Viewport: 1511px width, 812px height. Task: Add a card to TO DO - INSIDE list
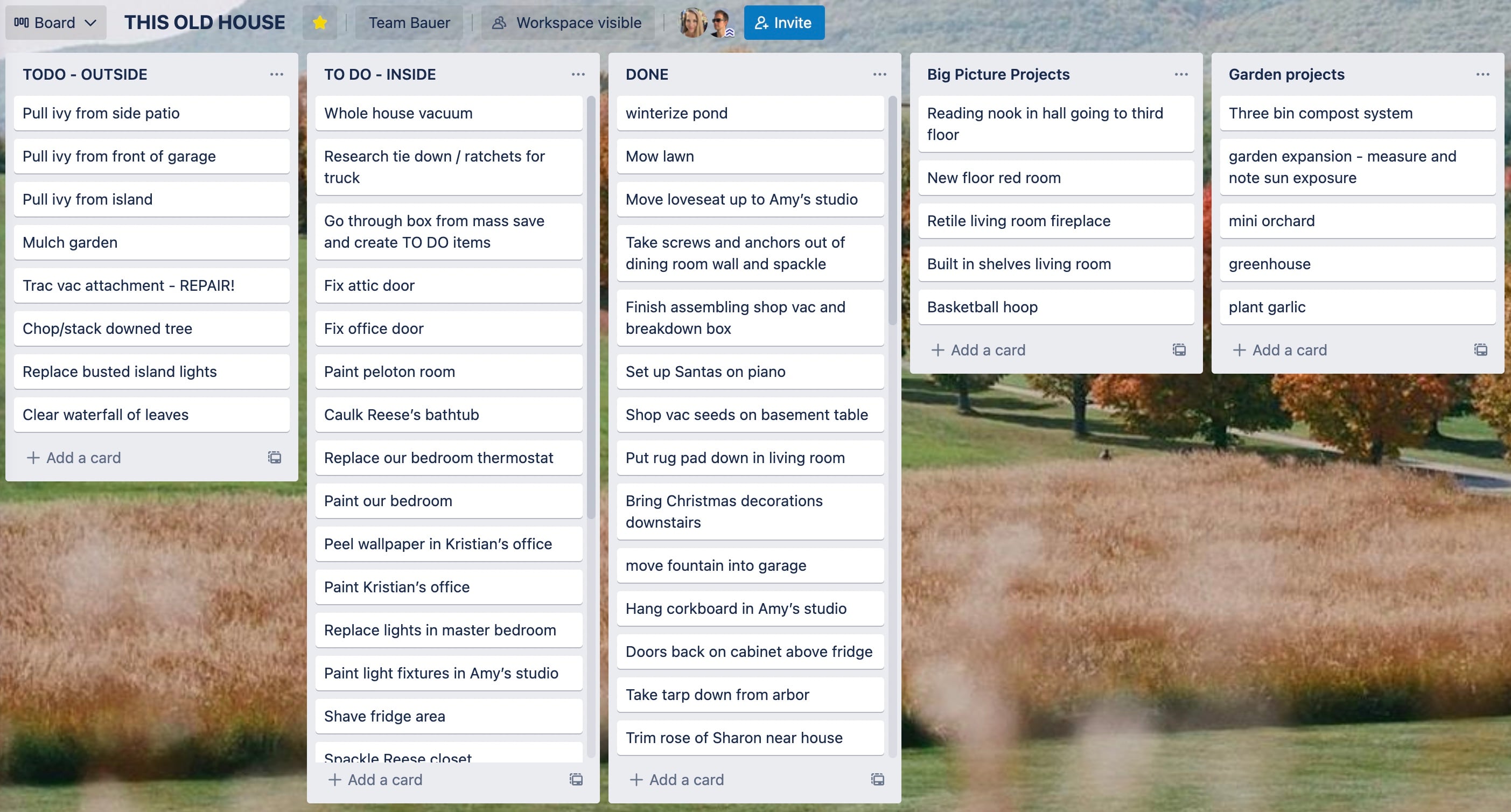(375, 780)
